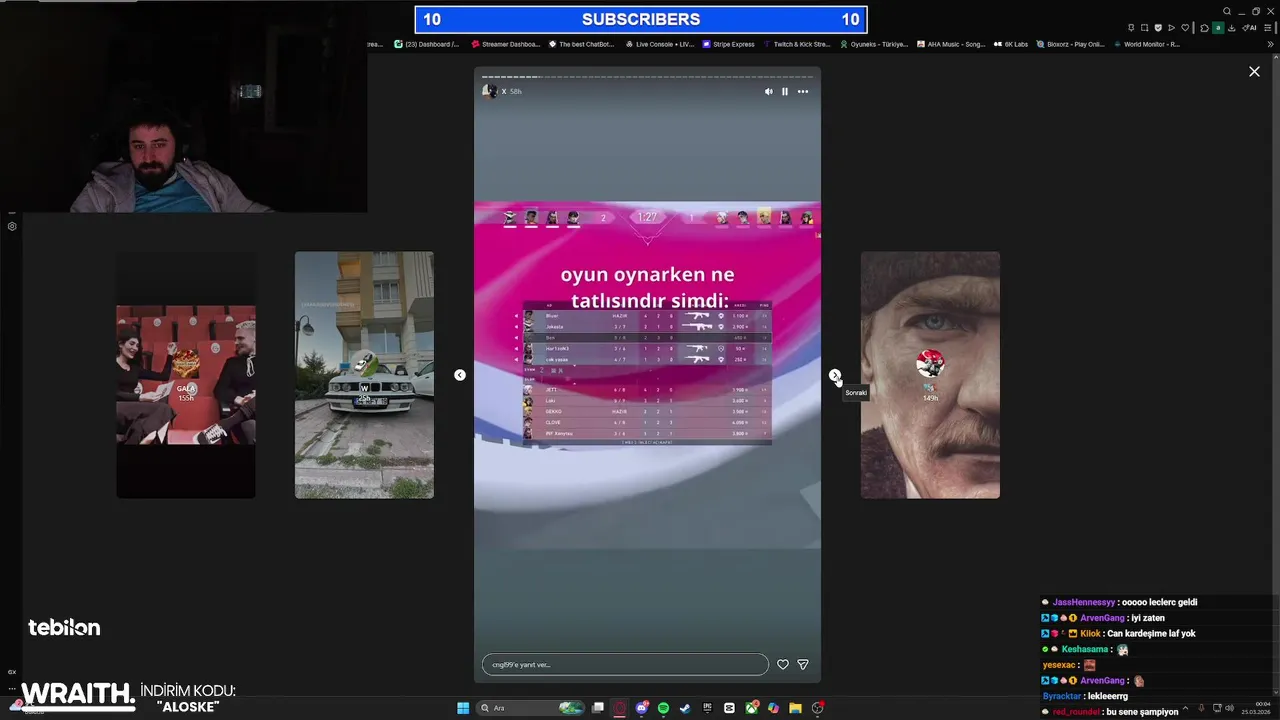Image resolution: width=1280 pixels, height=720 pixels.
Task: Open the browser downloads icon
Action: (x=1232, y=27)
